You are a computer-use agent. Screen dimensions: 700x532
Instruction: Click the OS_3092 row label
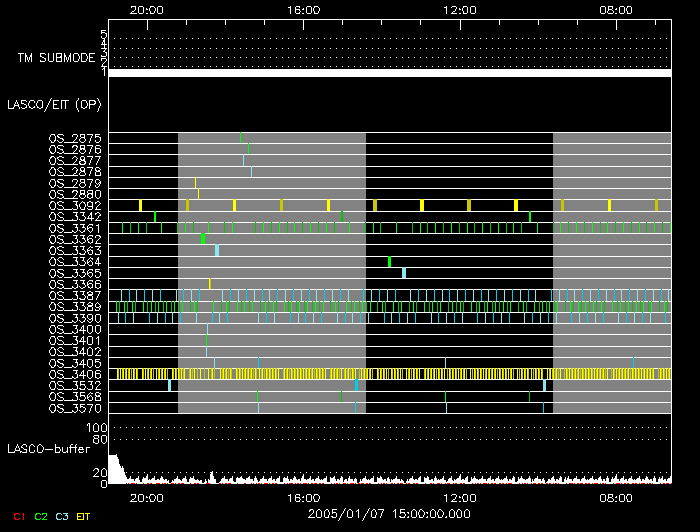75,205
